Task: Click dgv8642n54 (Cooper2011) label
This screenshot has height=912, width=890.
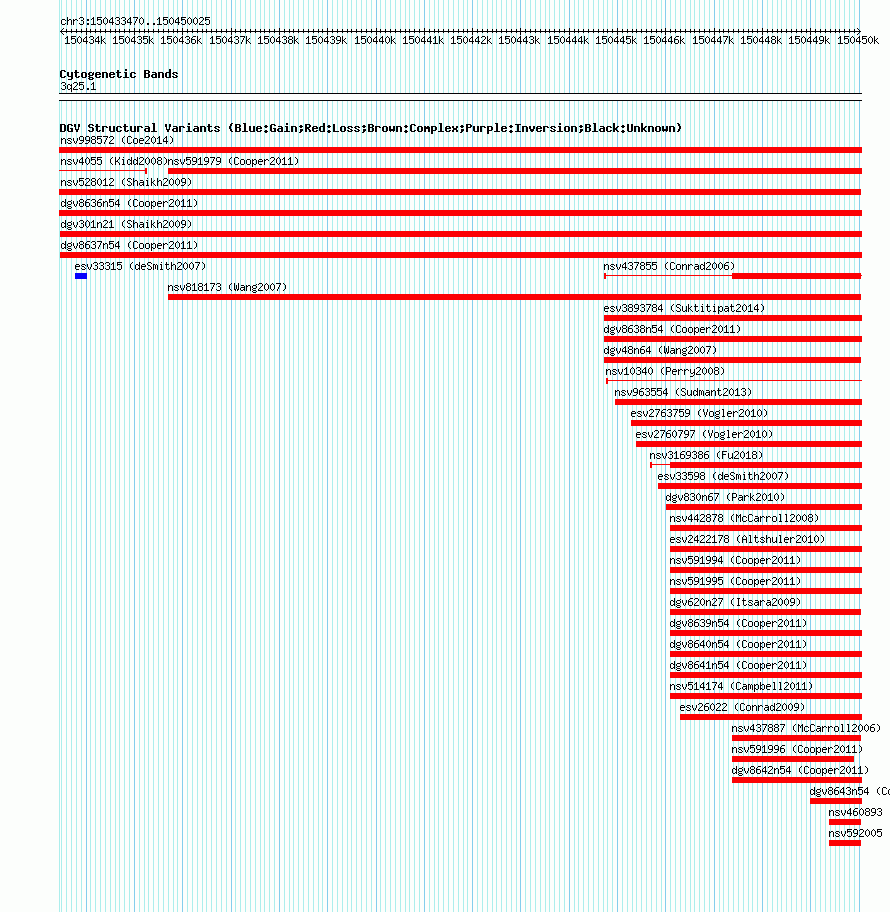Action: pos(800,770)
